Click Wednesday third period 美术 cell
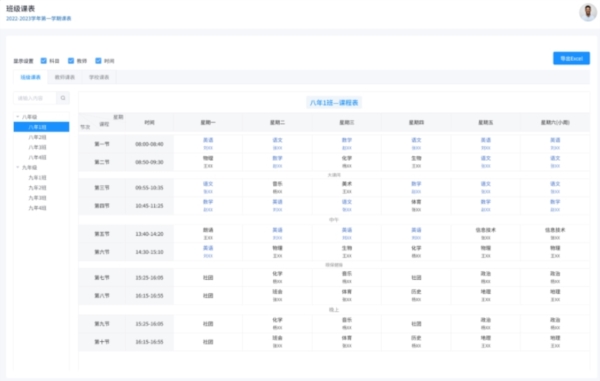This screenshot has height=381, width=600. (x=347, y=188)
